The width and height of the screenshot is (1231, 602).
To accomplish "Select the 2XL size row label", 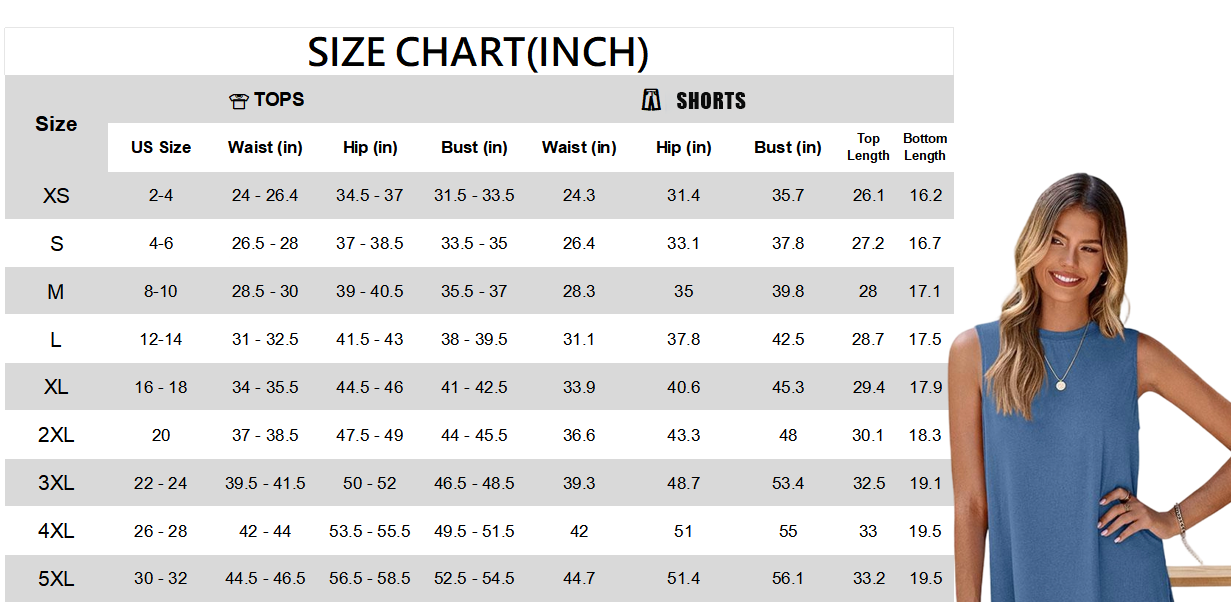I will point(56,435).
